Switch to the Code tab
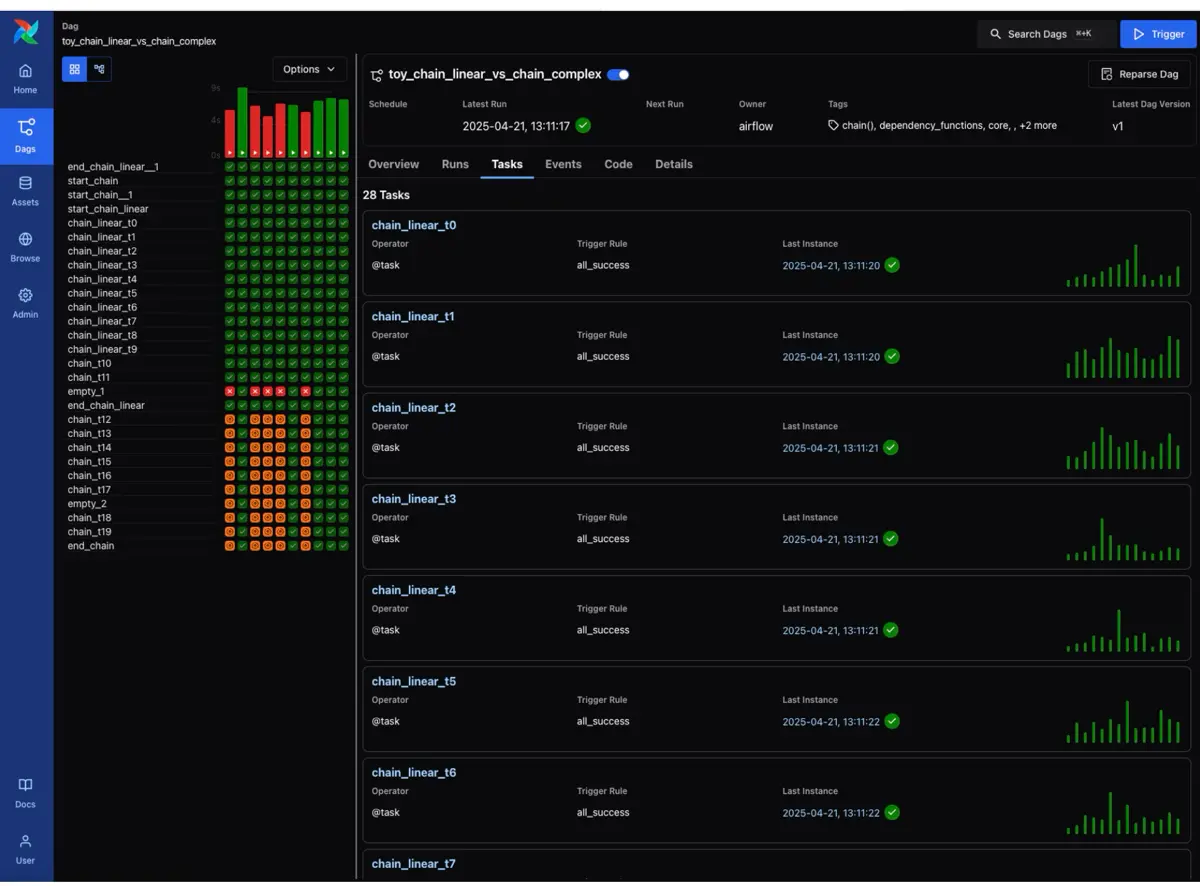Viewport: 1200px width, 886px height. coord(618,164)
